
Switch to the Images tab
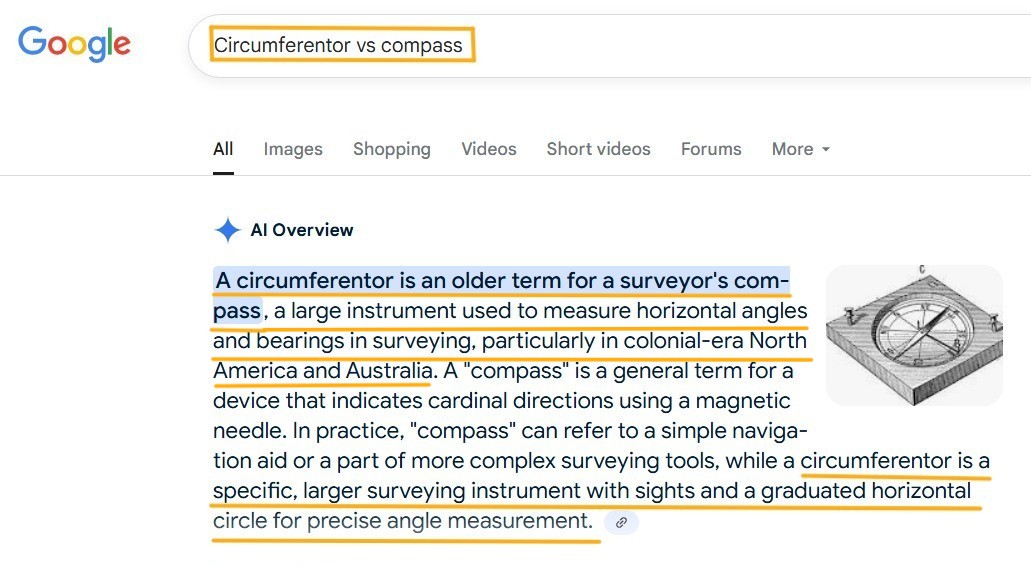pos(293,149)
